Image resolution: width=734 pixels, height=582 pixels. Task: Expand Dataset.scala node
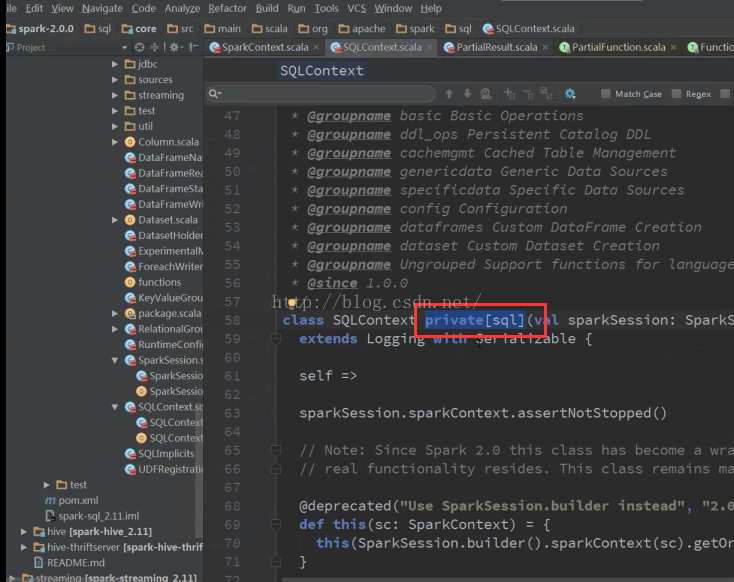pyautogui.click(x=115, y=220)
